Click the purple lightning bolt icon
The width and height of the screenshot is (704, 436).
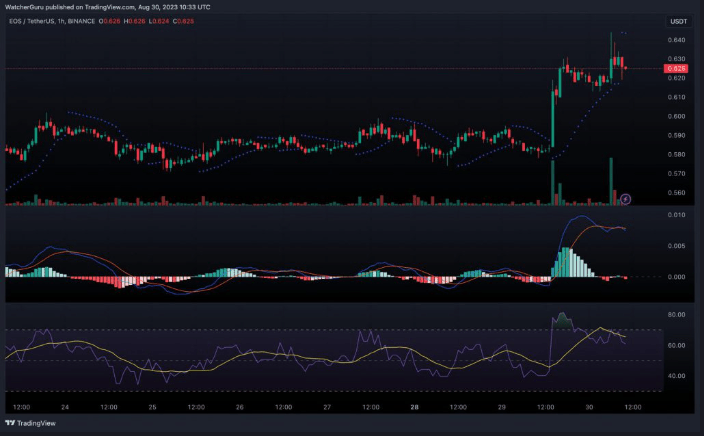coord(625,198)
